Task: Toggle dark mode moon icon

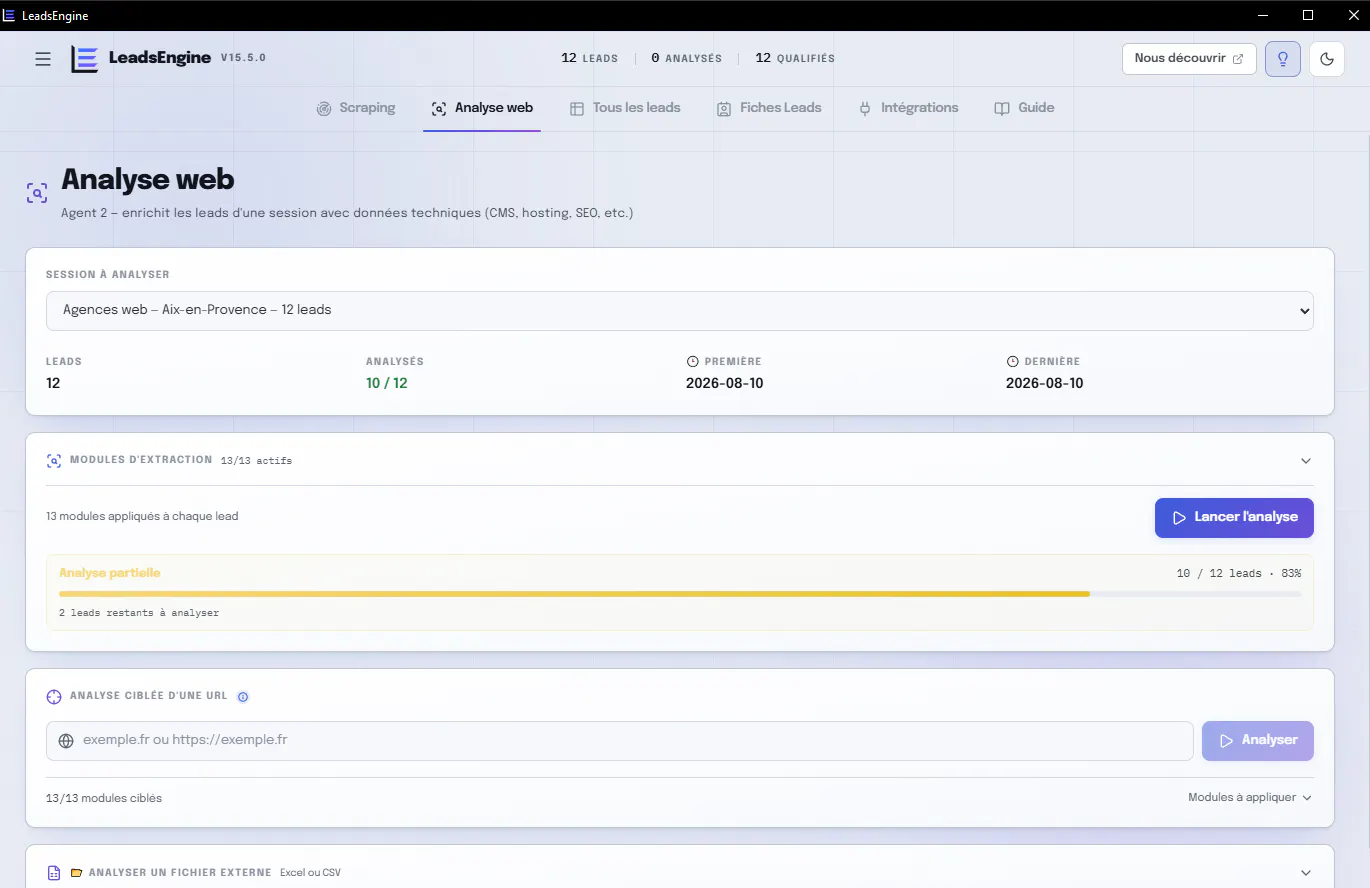Action: click(x=1327, y=59)
